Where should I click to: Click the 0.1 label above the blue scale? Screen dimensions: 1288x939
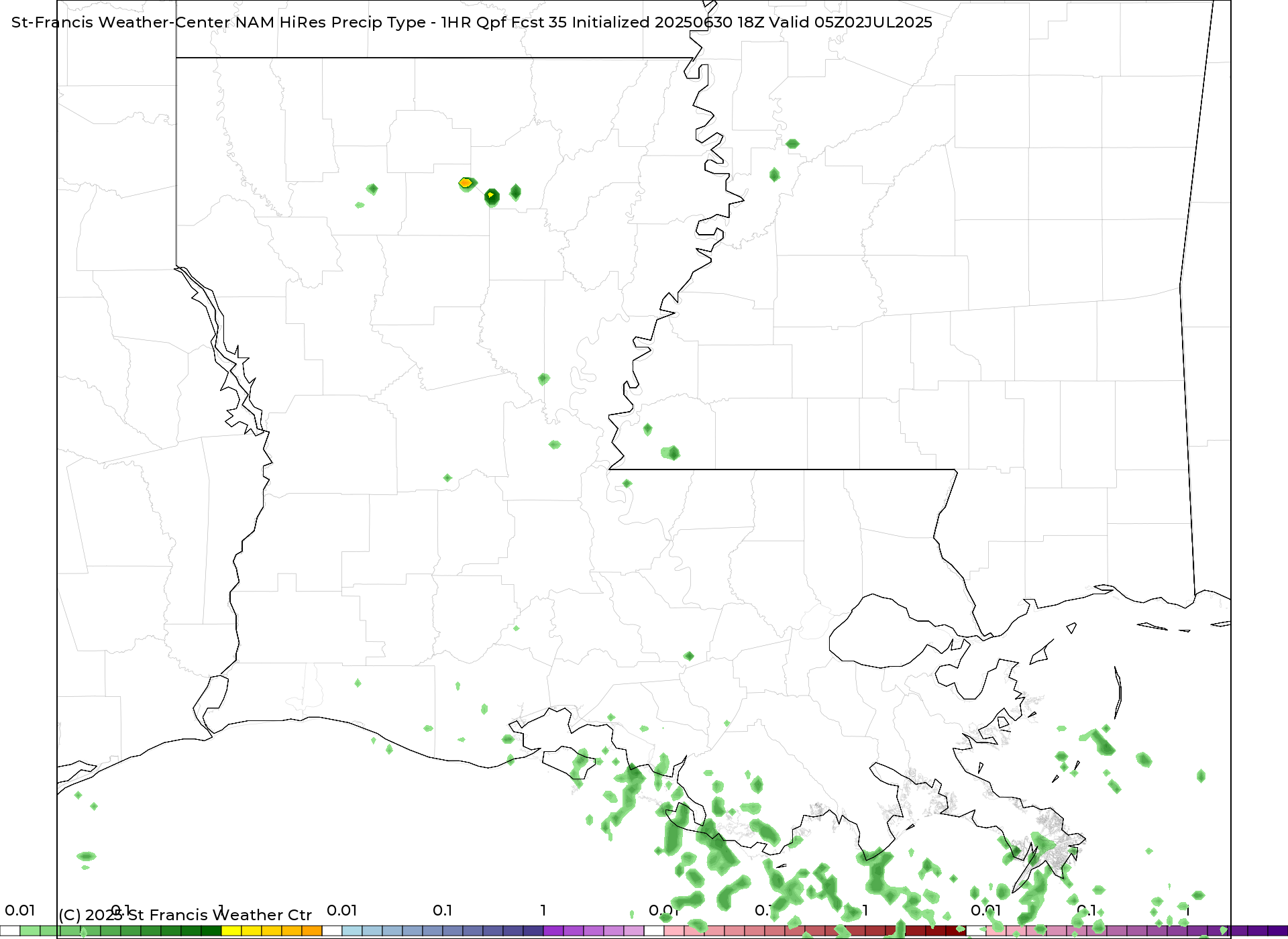pyautogui.click(x=443, y=910)
